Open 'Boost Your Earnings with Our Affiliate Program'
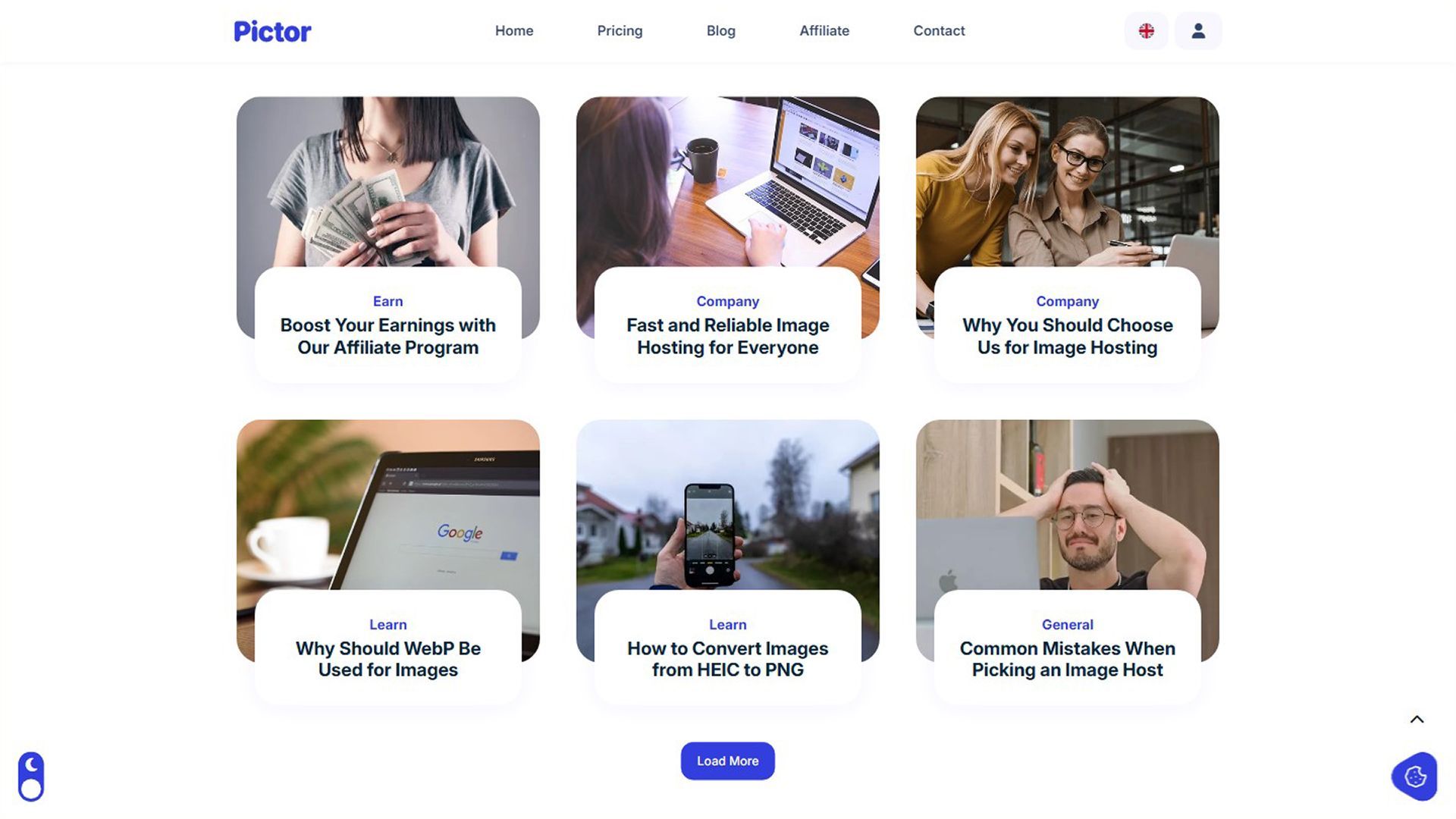This screenshot has height=819, width=1456. pos(388,336)
